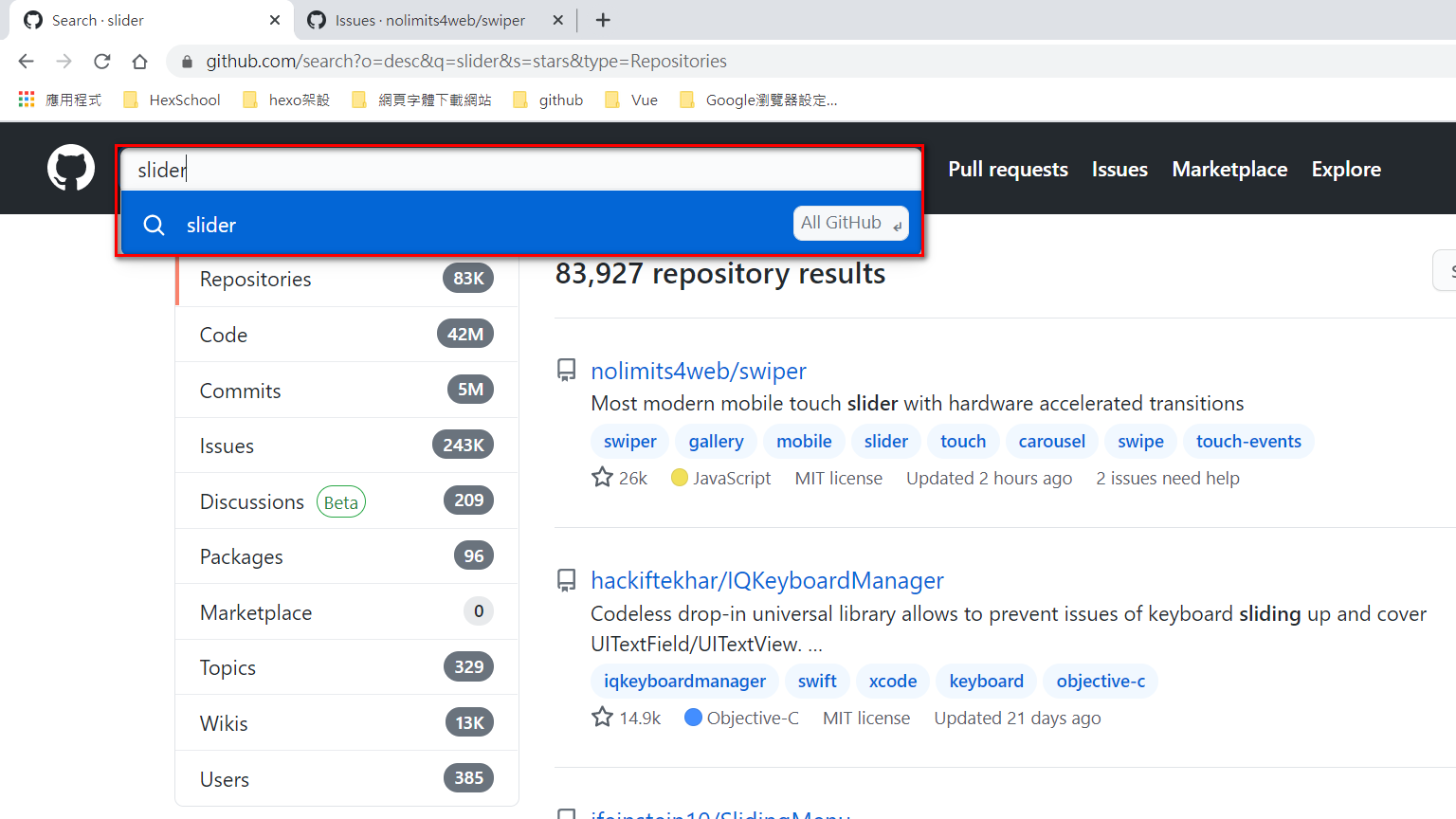The image size is (1456, 819).
Task: Filter results by Topics
Action: tap(347, 667)
